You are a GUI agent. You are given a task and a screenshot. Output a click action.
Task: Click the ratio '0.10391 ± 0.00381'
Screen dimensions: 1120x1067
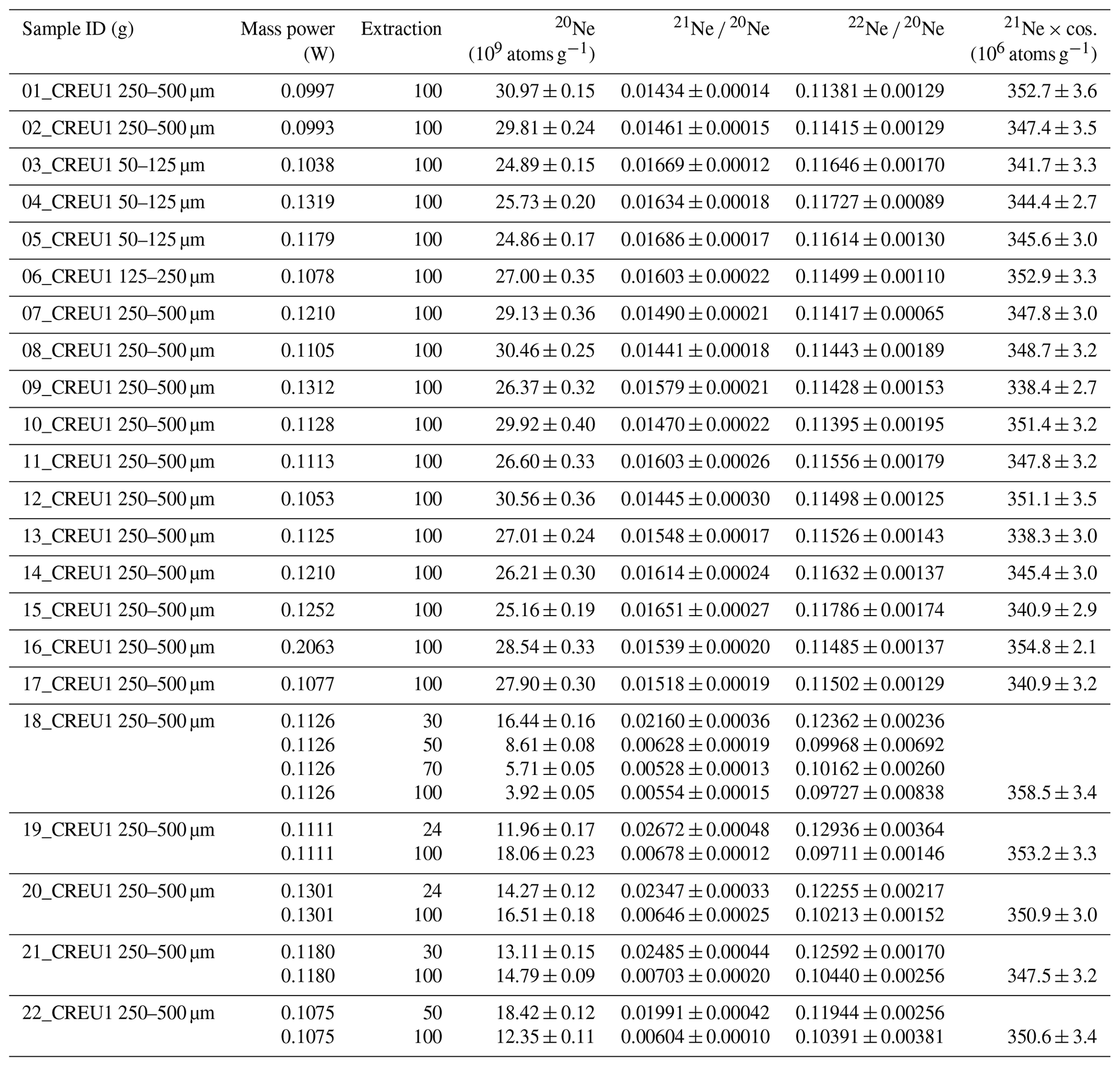point(870,1036)
